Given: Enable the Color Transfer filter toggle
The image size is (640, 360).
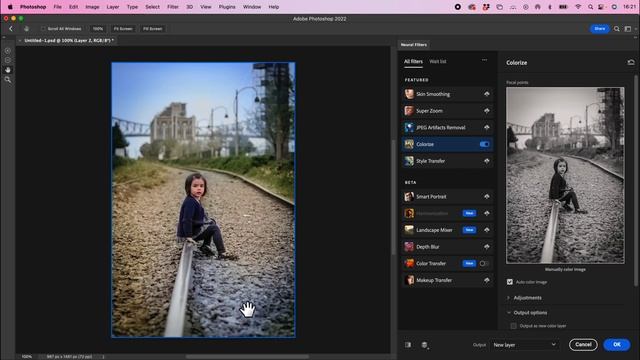Looking at the screenshot, I should tap(484, 263).
